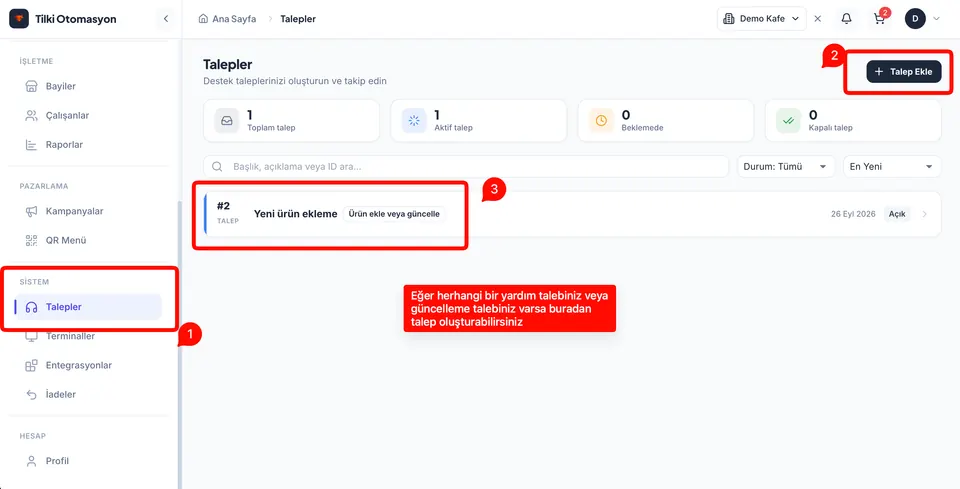This screenshot has width=960, height=489.
Task: Click the Kapalı talep stat card
Action: (x=853, y=121)
